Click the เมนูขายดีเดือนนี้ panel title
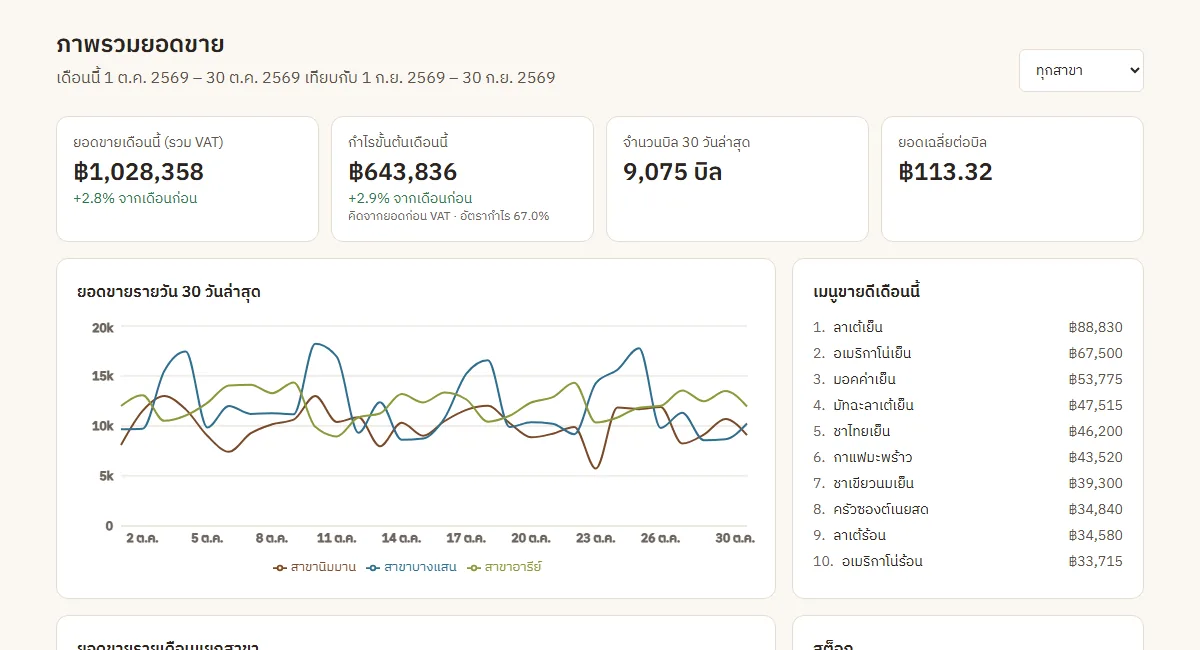This screenshot has height=650, width=1200. [x=866, y=292]
